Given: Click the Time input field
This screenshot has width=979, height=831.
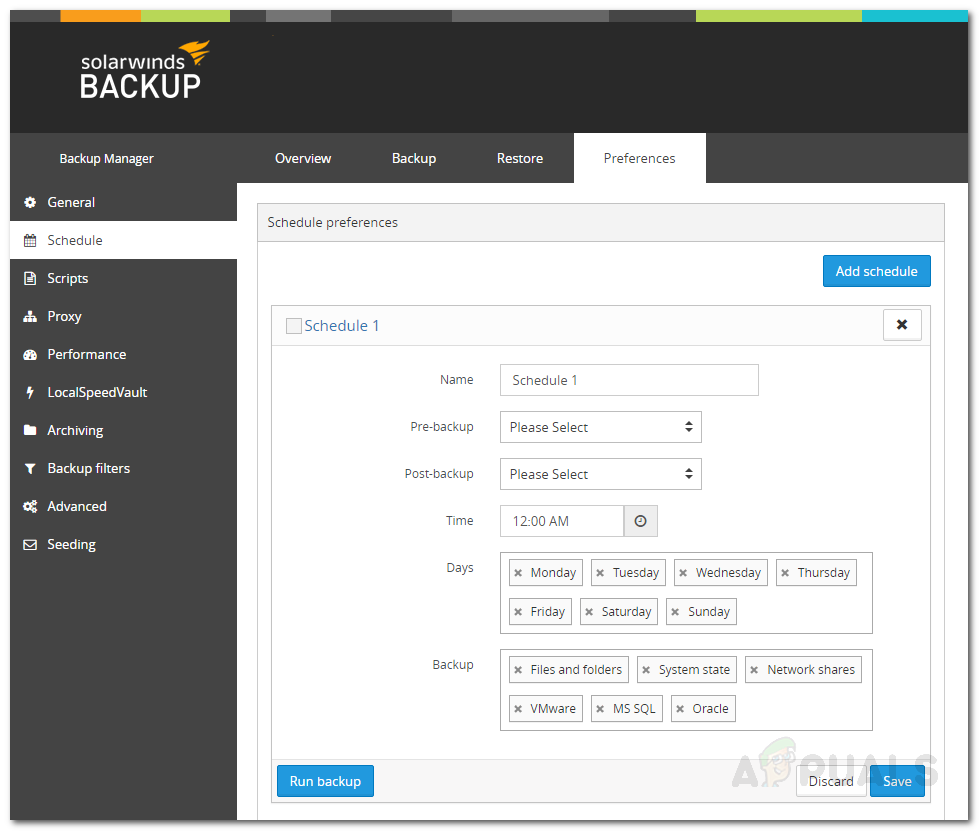Looking at the screenshot, I should point(562,521).
